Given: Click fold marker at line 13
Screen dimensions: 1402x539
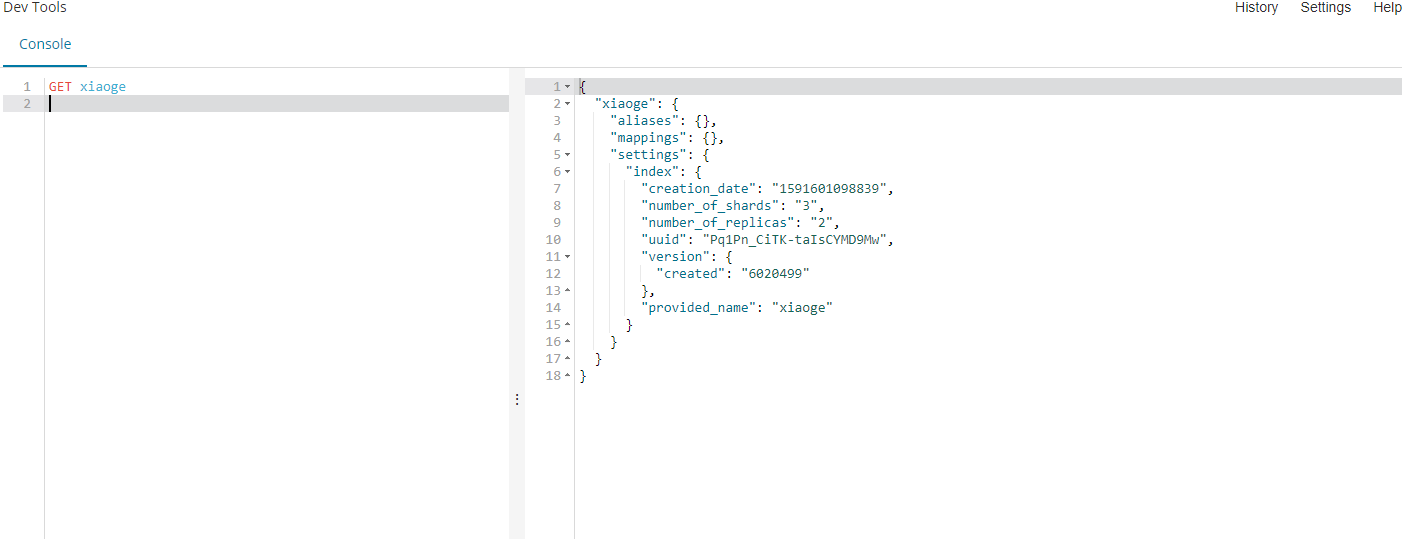Looking at the screenshot, I should [568, 291].
